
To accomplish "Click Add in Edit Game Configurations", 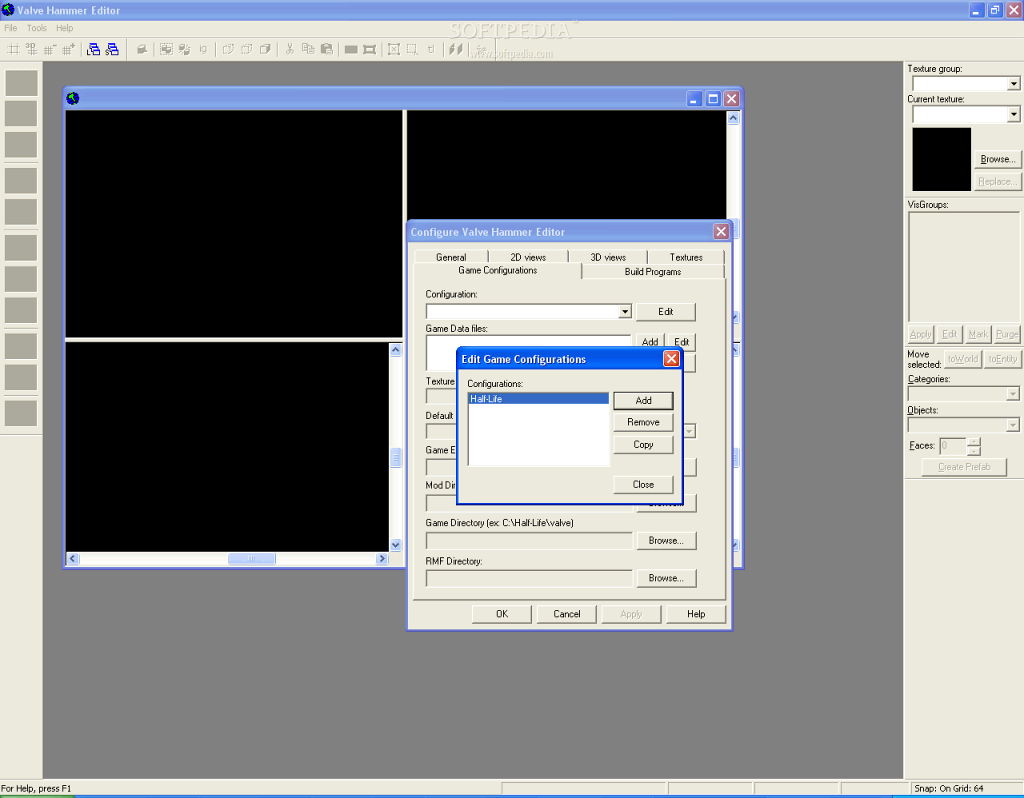I will (643, 400).
